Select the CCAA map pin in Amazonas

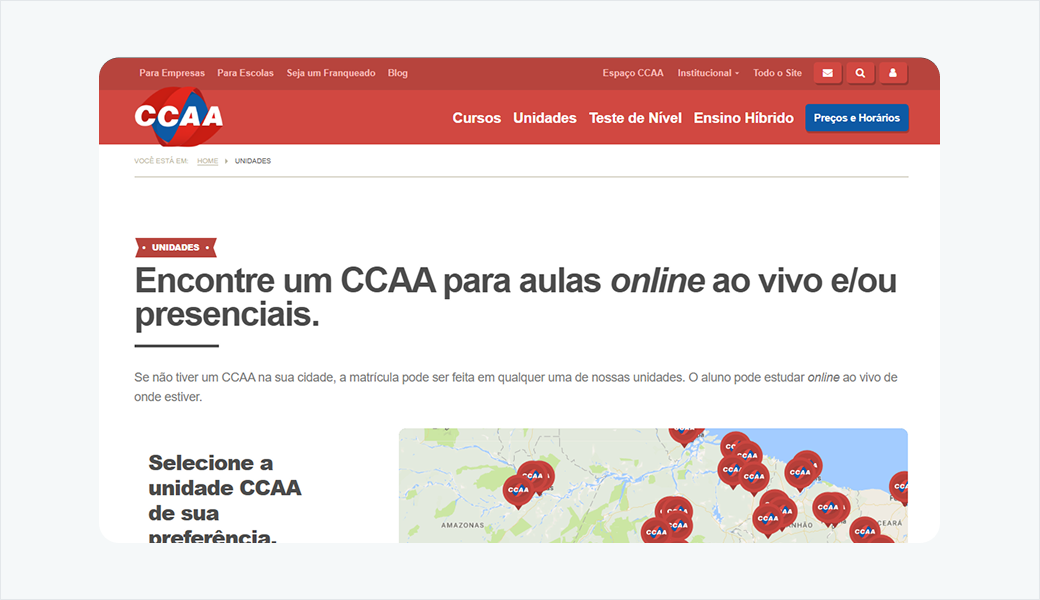point(518,489)
